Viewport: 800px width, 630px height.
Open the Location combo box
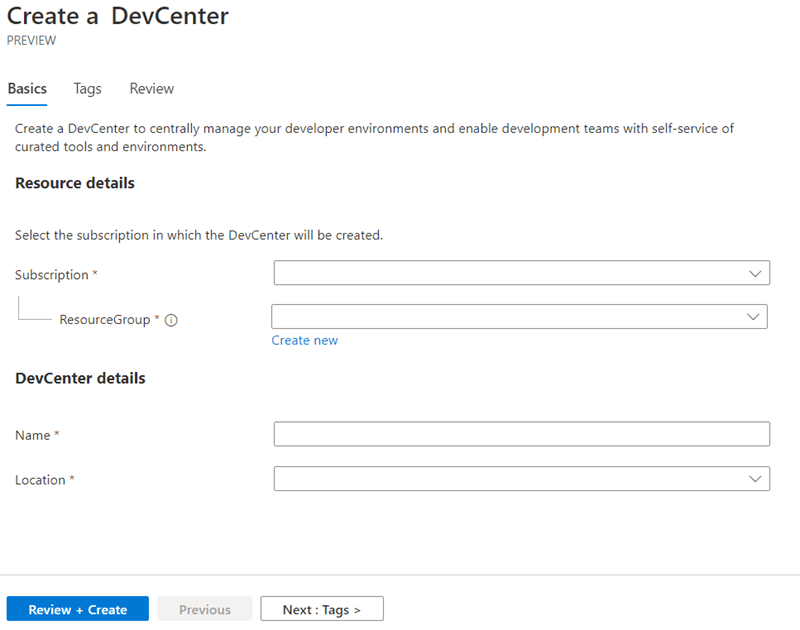521,478
